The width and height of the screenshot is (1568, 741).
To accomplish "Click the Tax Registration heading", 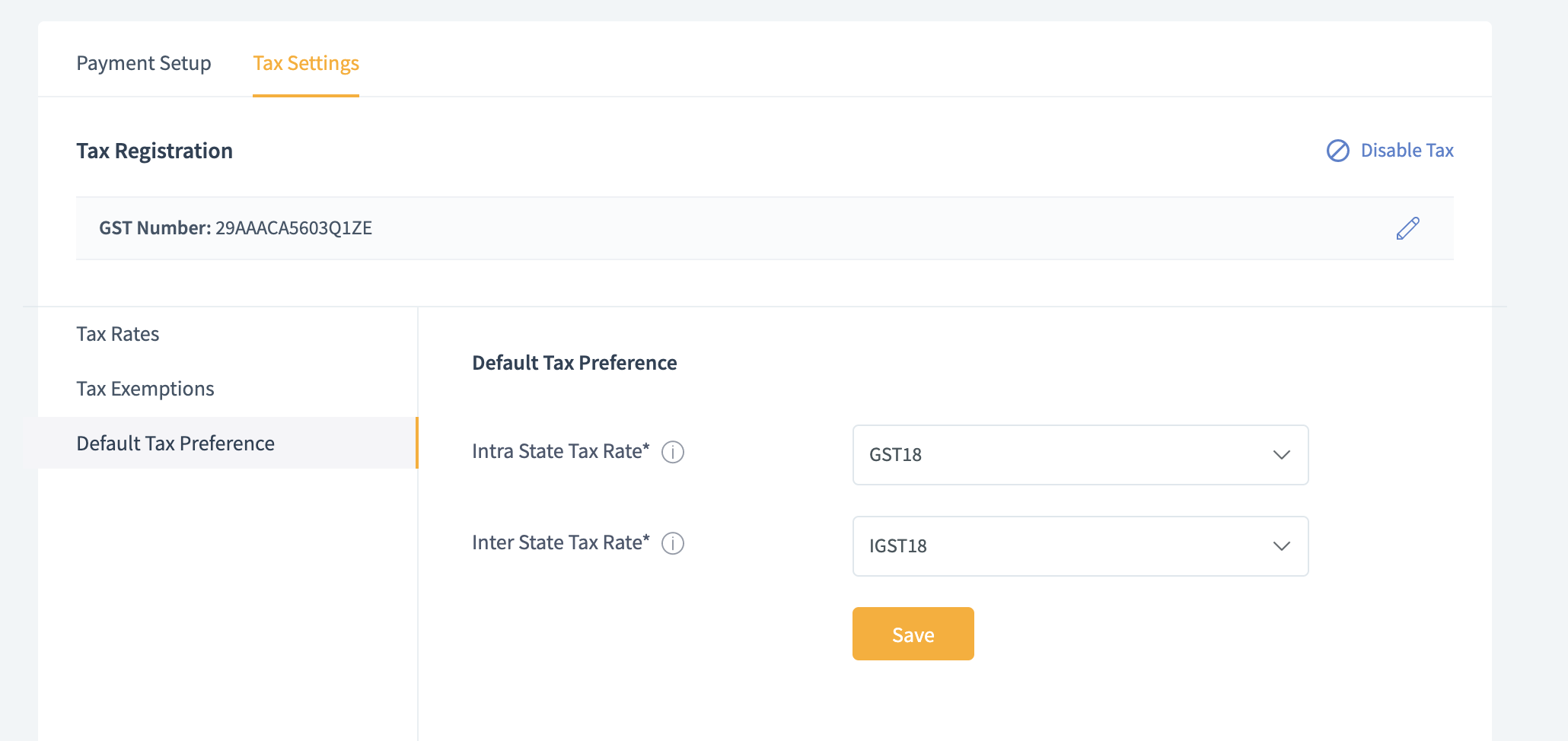I will 155,151.
